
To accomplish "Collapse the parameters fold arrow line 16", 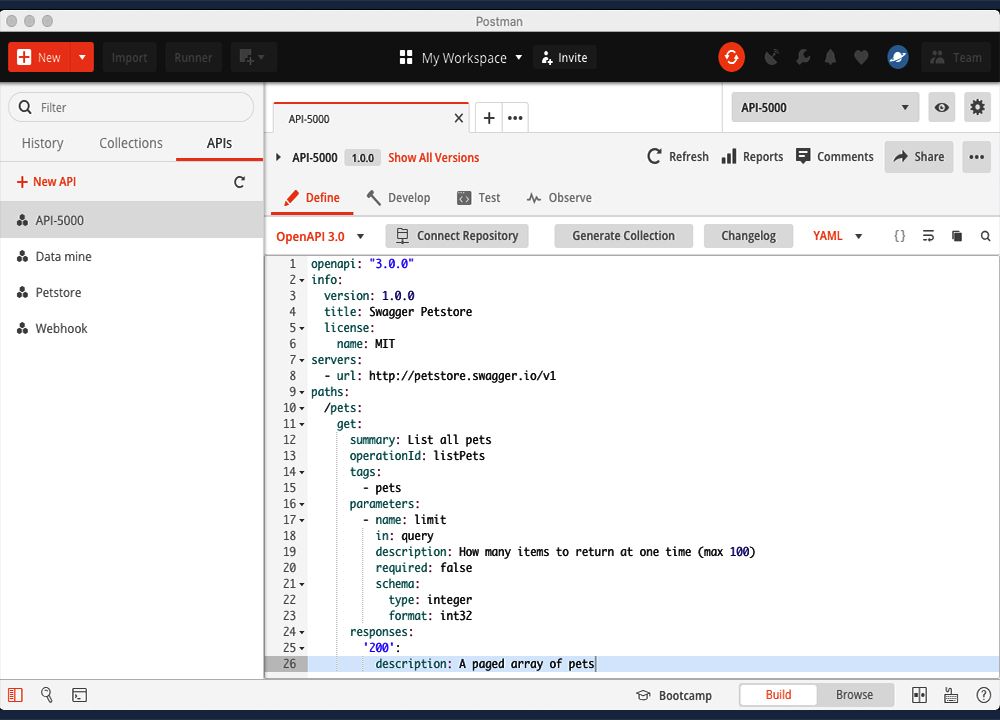I will (x=302, y=504).
